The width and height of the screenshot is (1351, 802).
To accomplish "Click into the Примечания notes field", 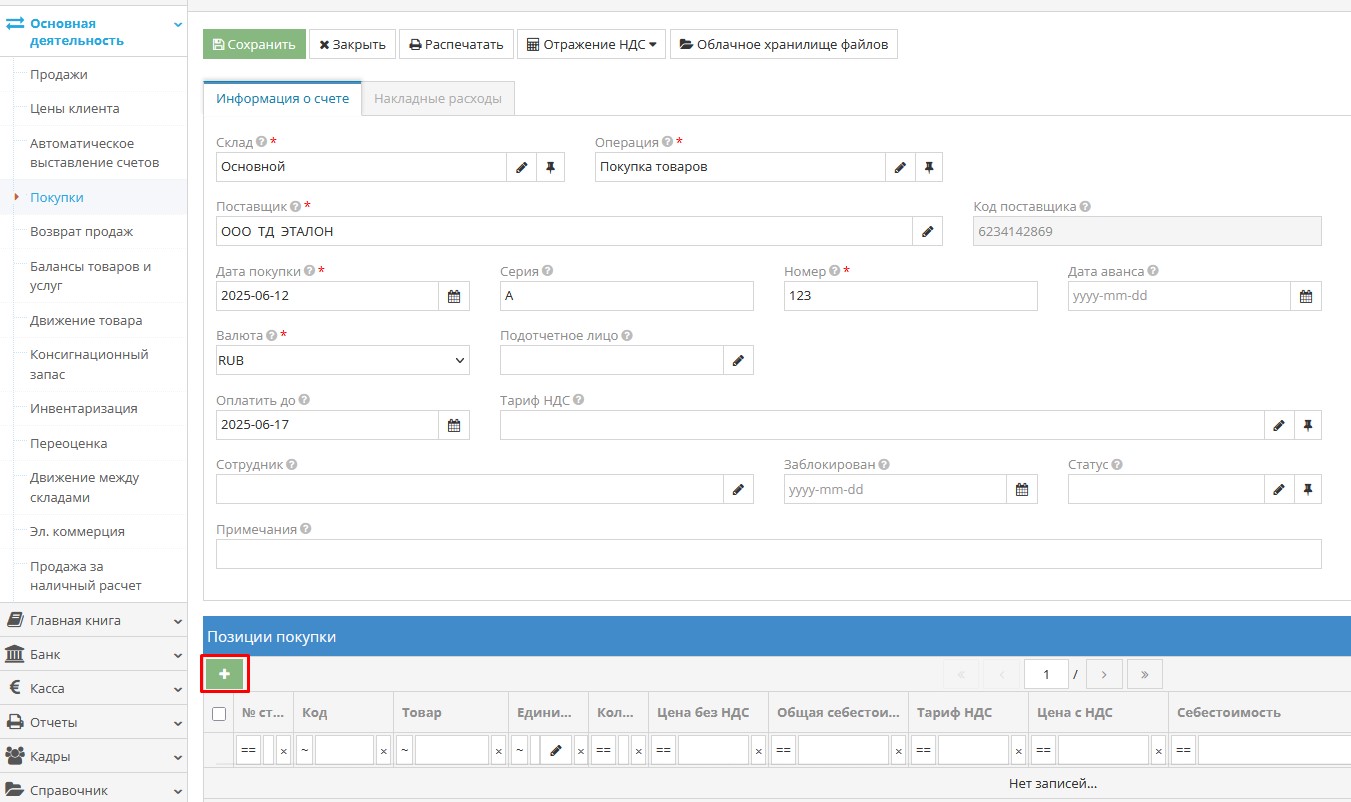I will tap(768, 554).
